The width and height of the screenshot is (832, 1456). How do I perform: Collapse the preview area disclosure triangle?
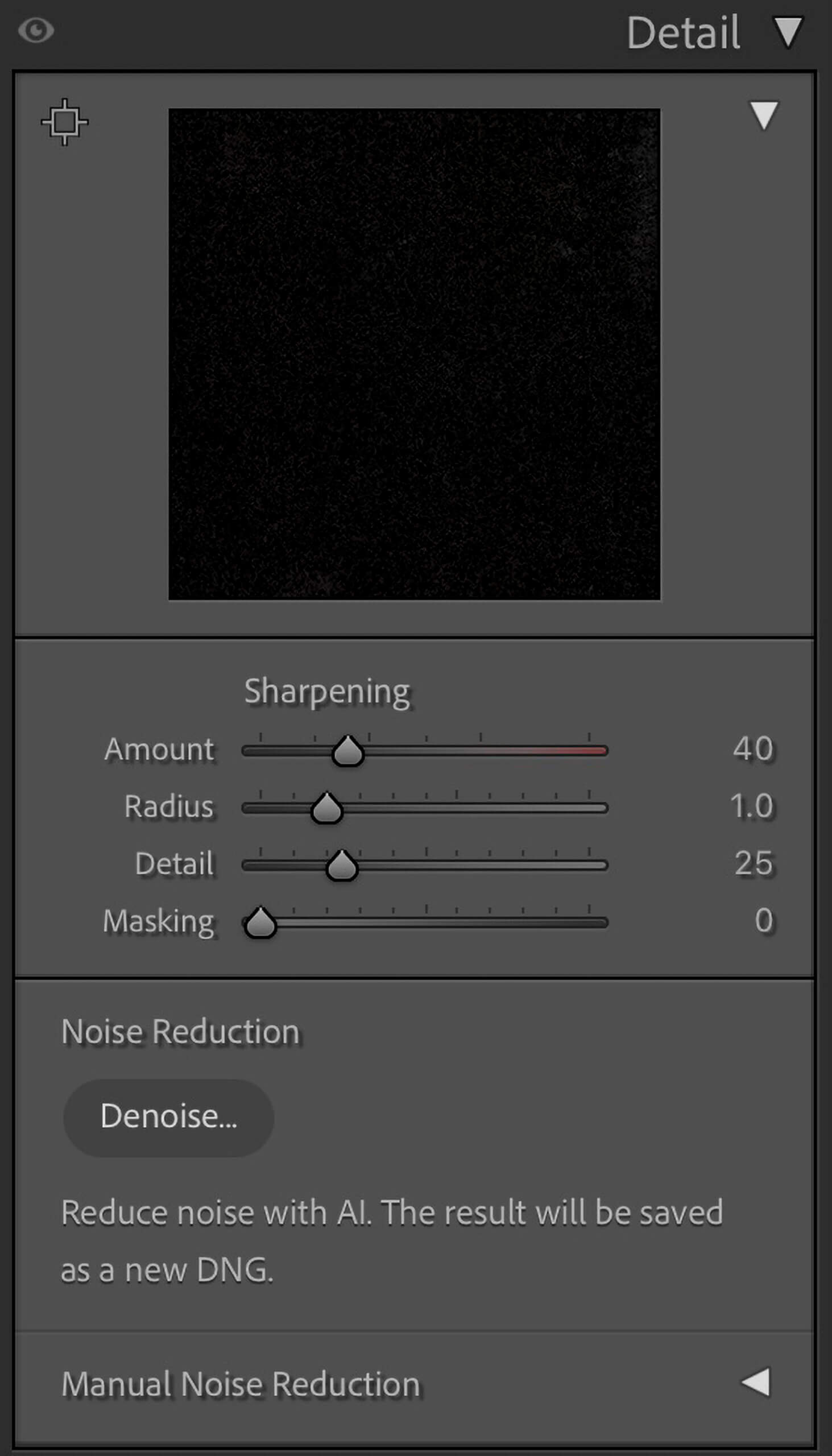[x=763, y=115]
